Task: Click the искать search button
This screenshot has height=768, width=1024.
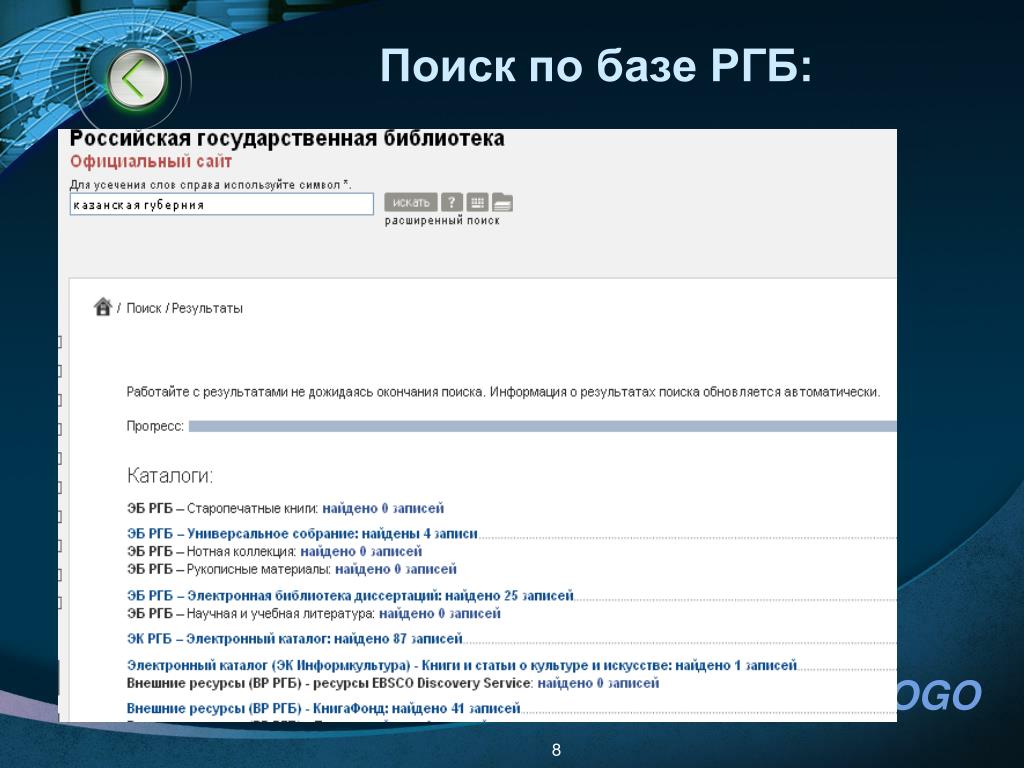Action: 411,202
